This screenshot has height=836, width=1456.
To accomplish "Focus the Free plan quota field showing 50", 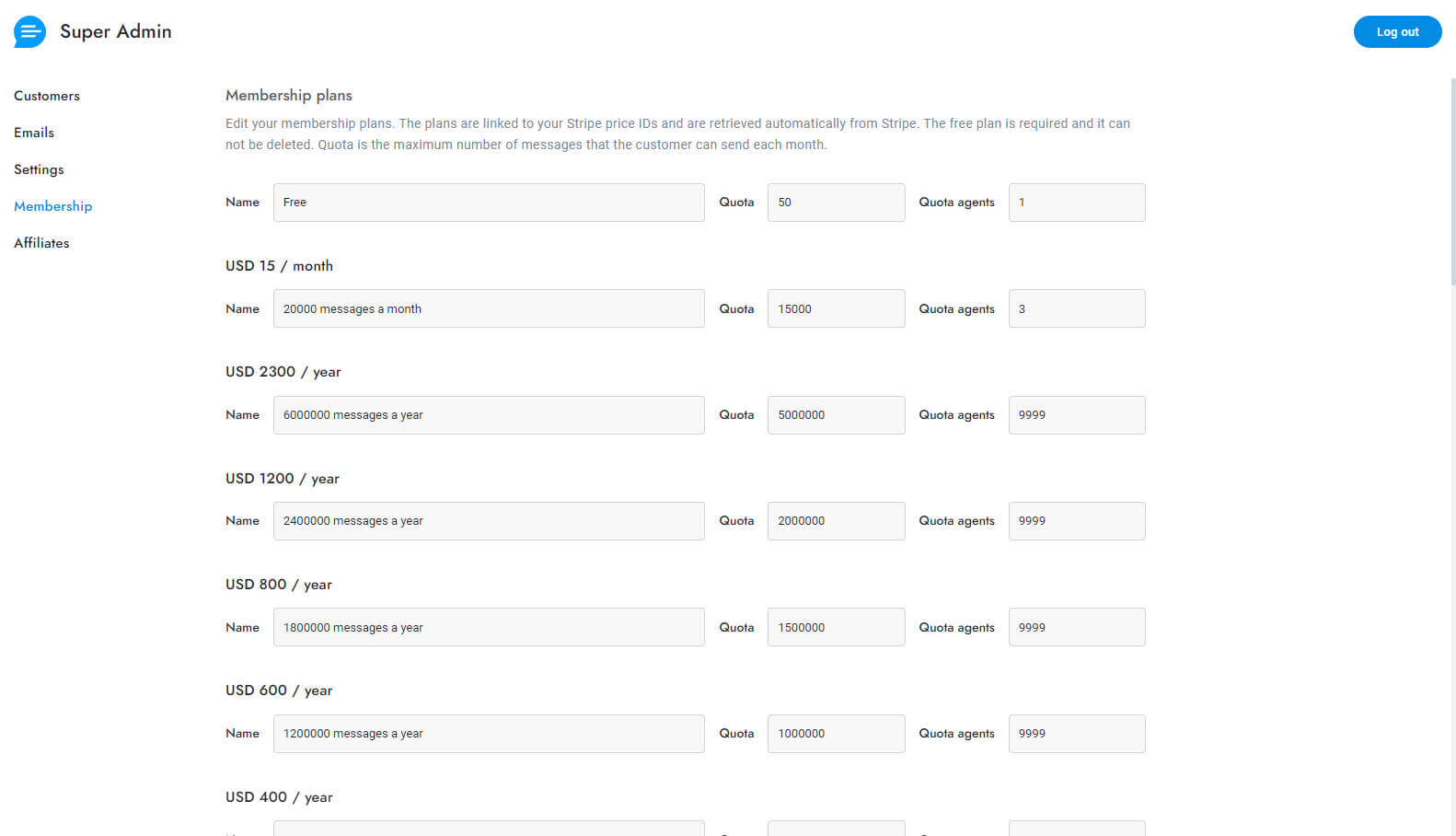I will [x=836, y=203].
